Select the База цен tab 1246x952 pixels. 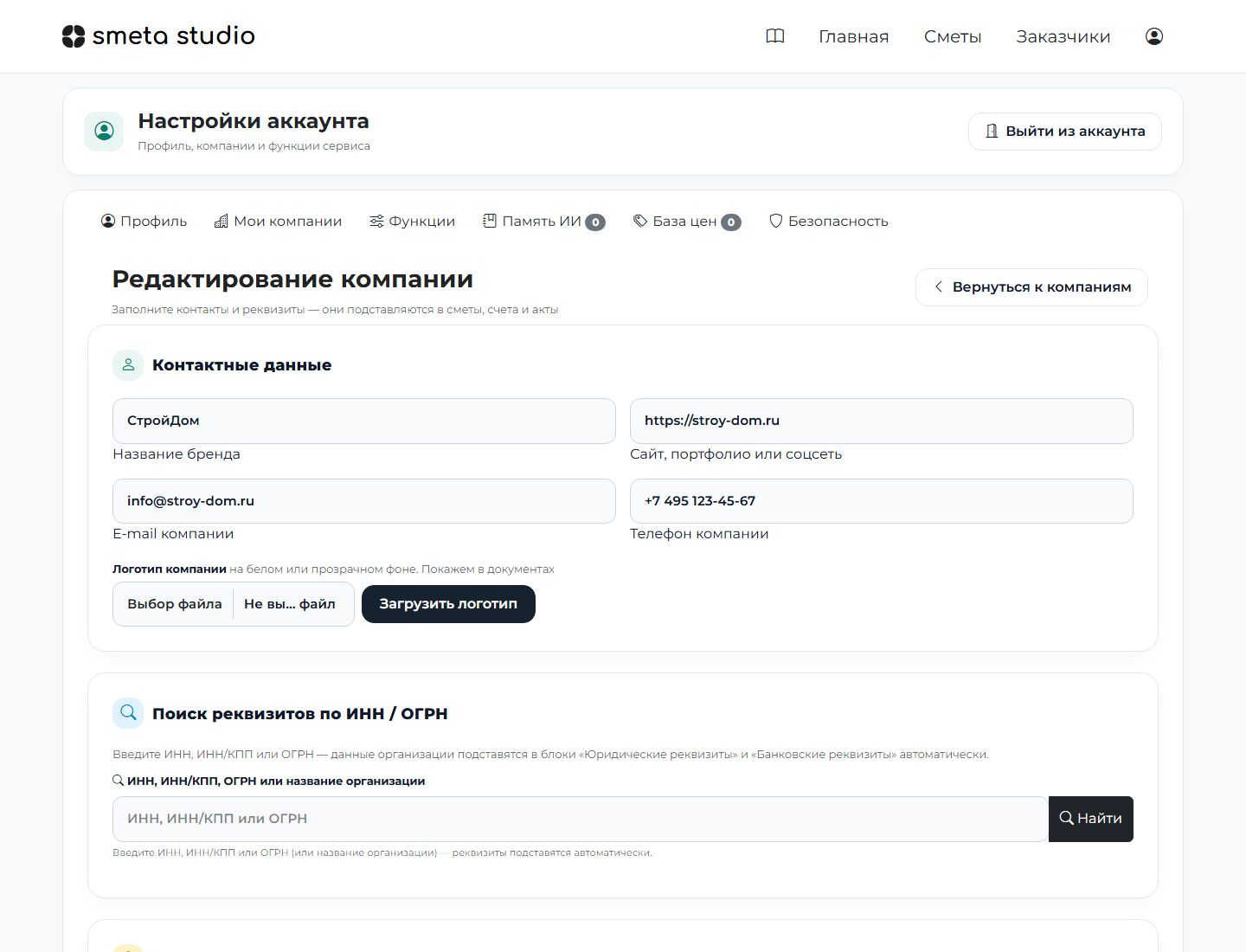coord(687,222)
